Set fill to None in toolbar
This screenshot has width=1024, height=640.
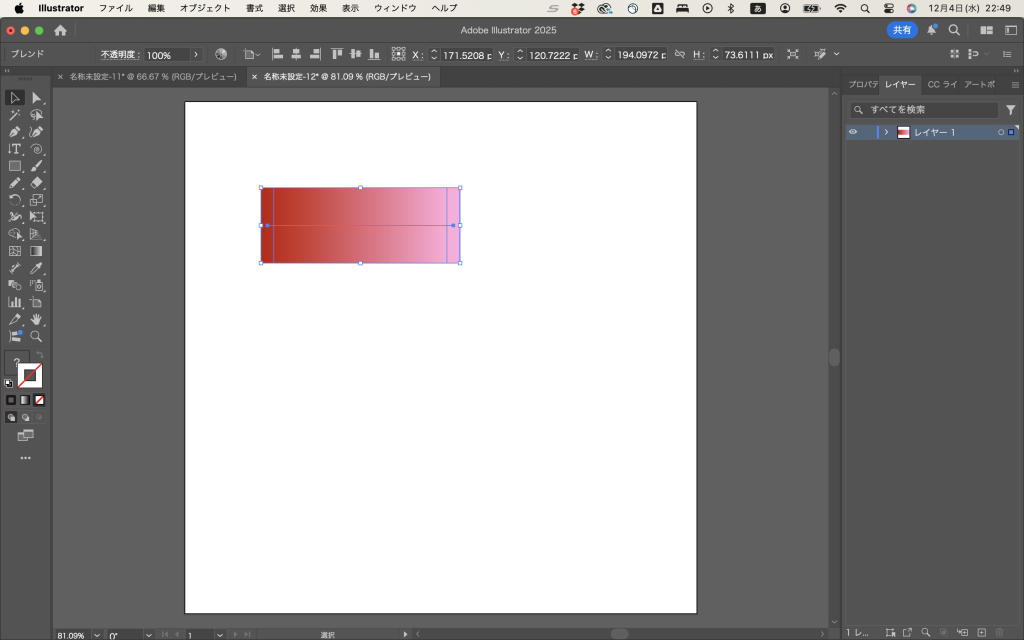[39, 400]
